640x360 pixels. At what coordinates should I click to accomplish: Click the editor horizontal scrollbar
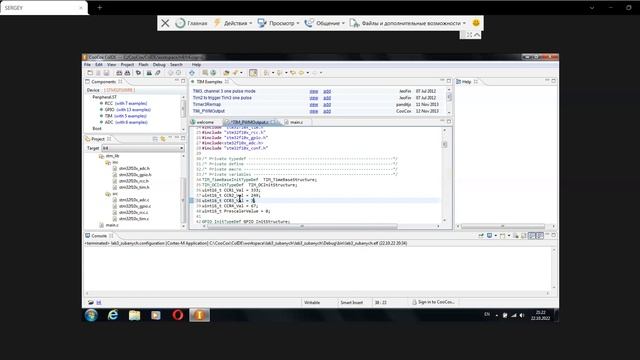coord(302,226)
